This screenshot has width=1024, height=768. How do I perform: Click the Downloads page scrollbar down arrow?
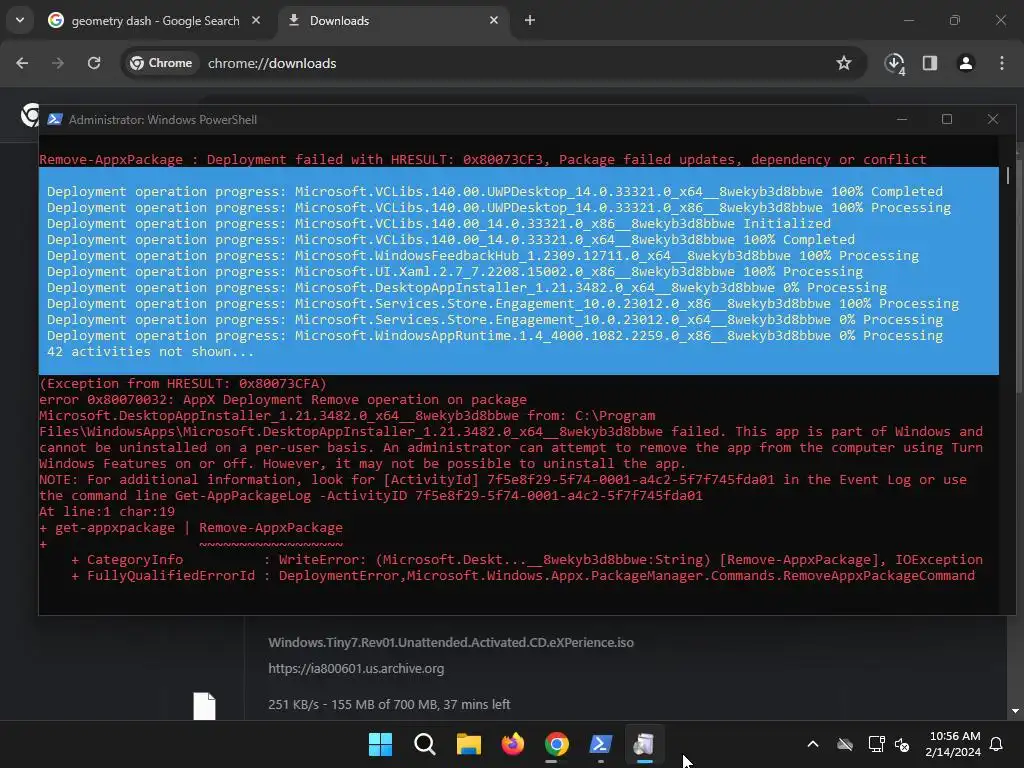1015,711
